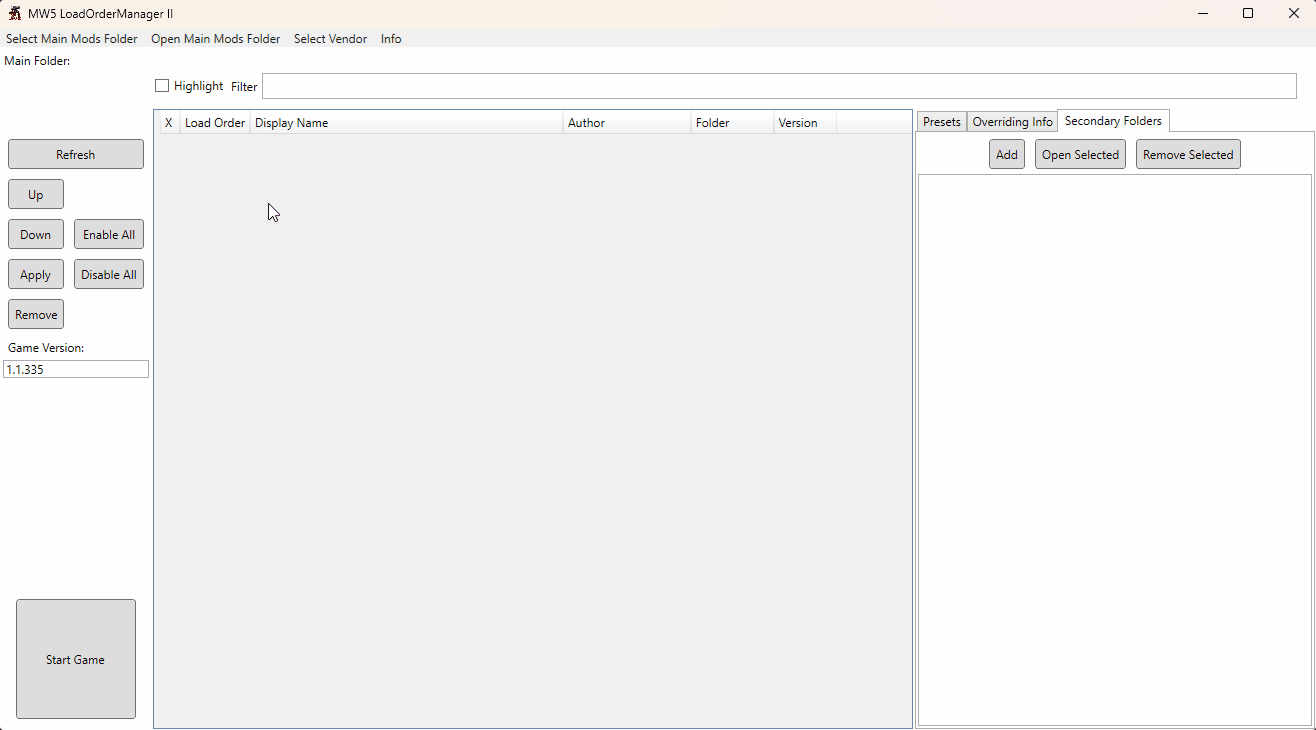1316x730 pixels.
Task: Sort by Folder column header
Action: click(732, 123)
